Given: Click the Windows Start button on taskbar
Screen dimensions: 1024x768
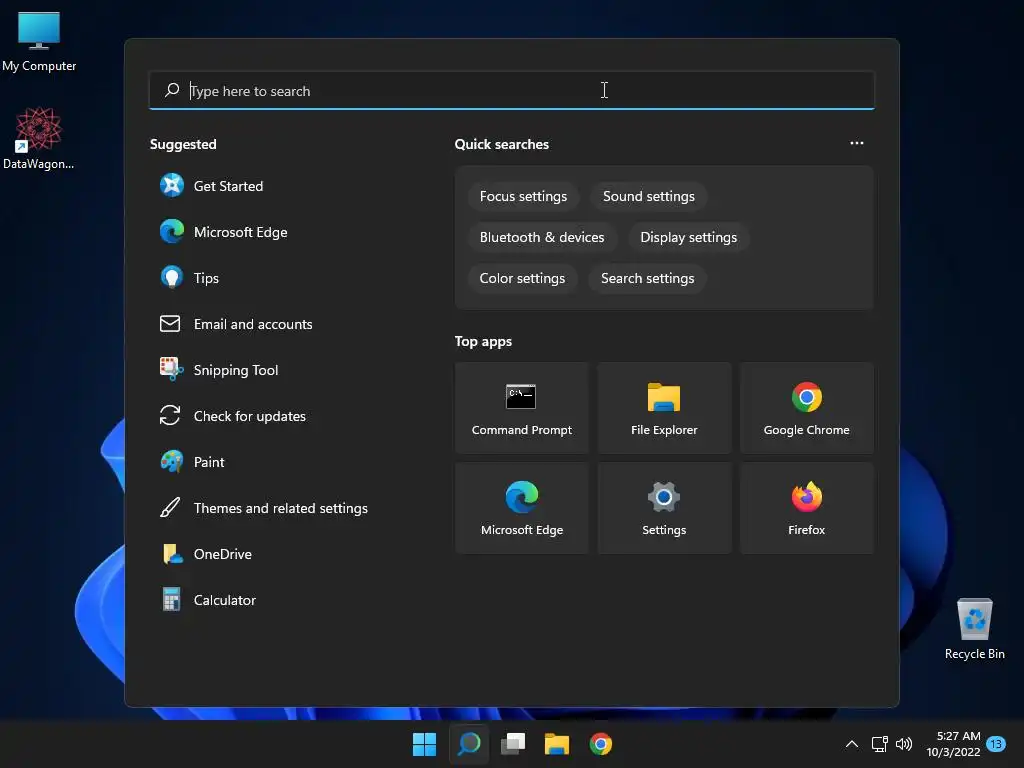Looking at the screenshot, I should 424,744.
